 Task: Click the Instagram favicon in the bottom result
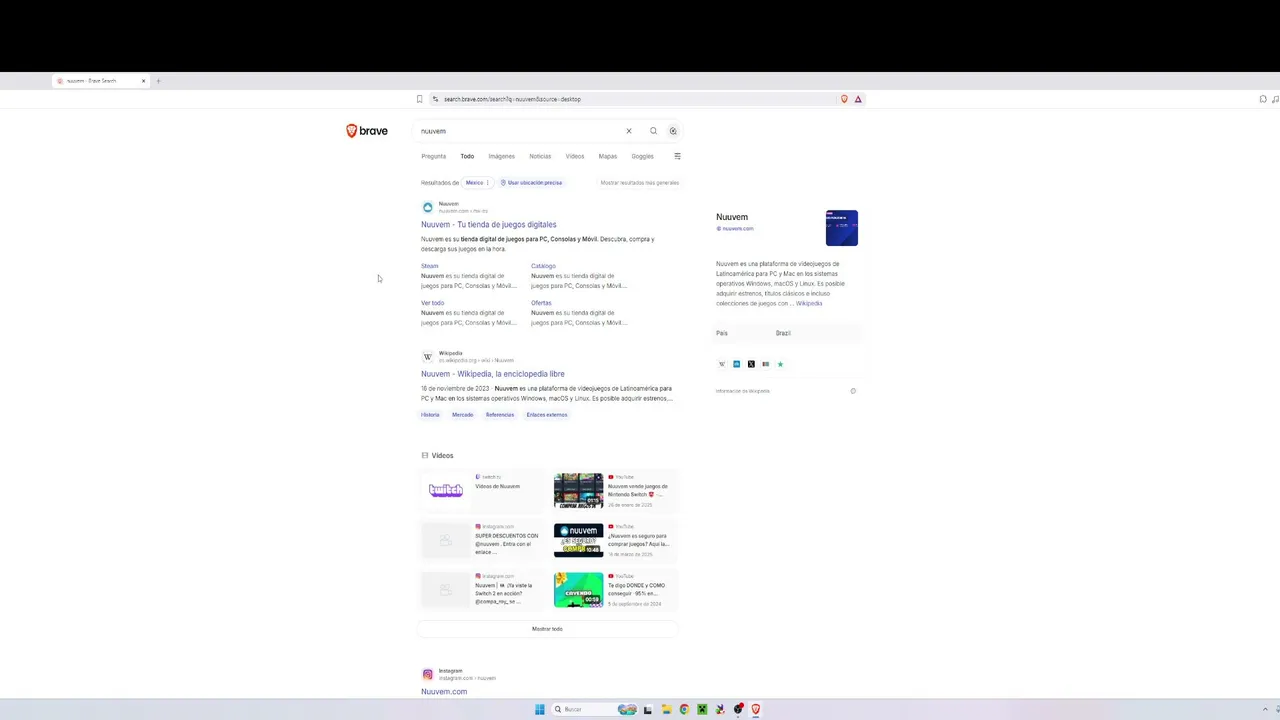(428, 674)
